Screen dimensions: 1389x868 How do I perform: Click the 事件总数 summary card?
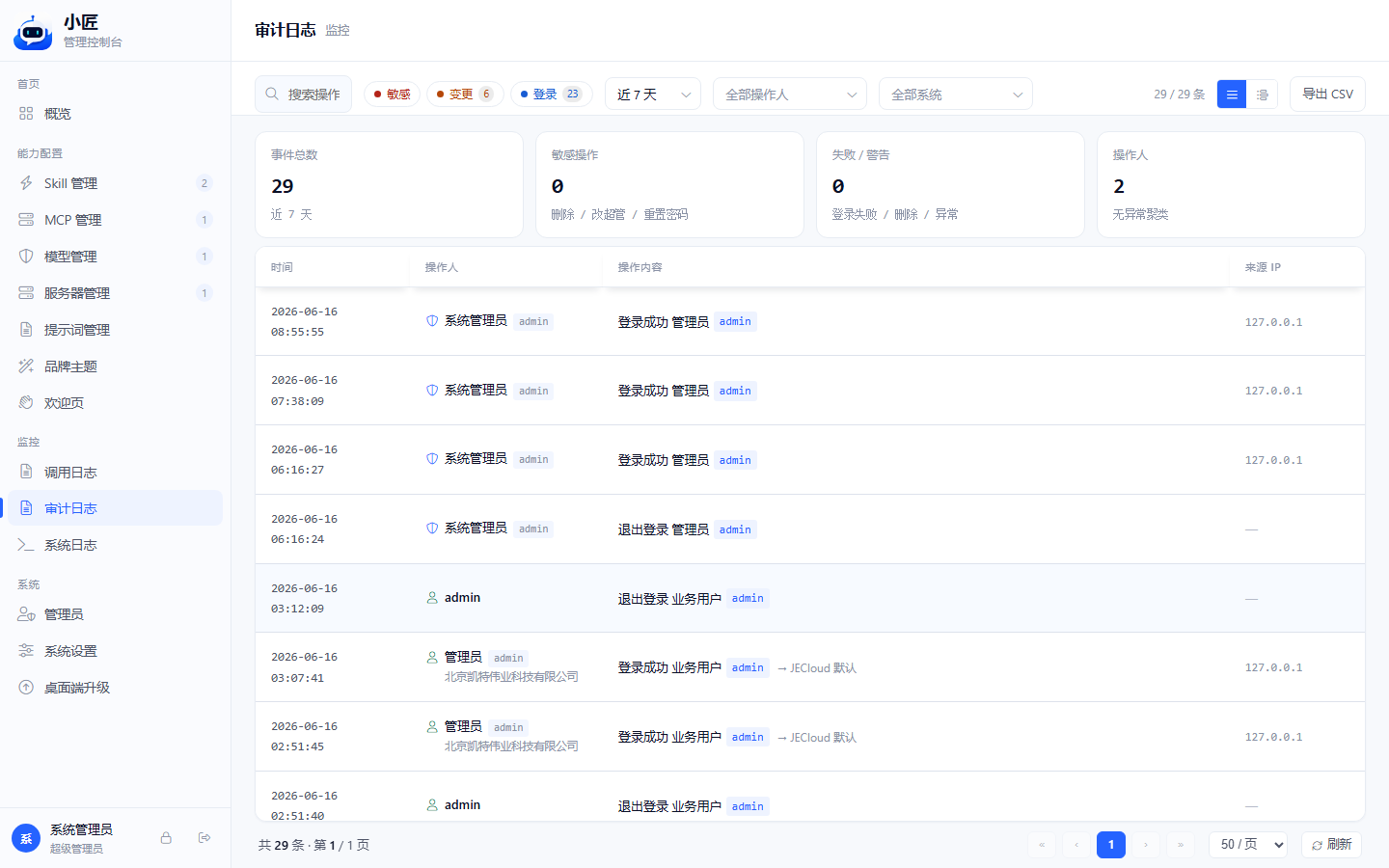[x=389, y=184]
